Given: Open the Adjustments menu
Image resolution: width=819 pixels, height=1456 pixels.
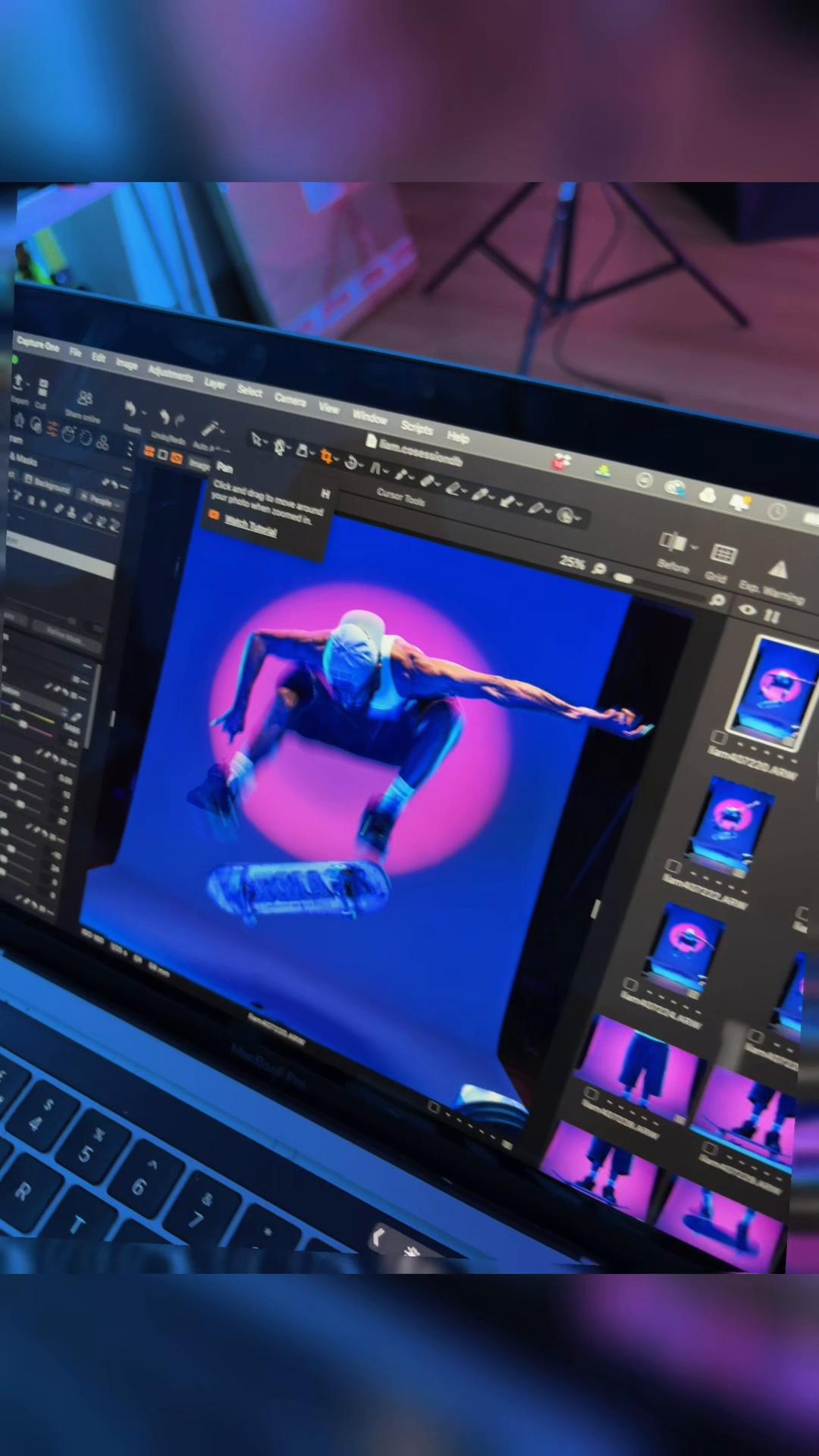Looking at the screenshot, I should (171, 374).
